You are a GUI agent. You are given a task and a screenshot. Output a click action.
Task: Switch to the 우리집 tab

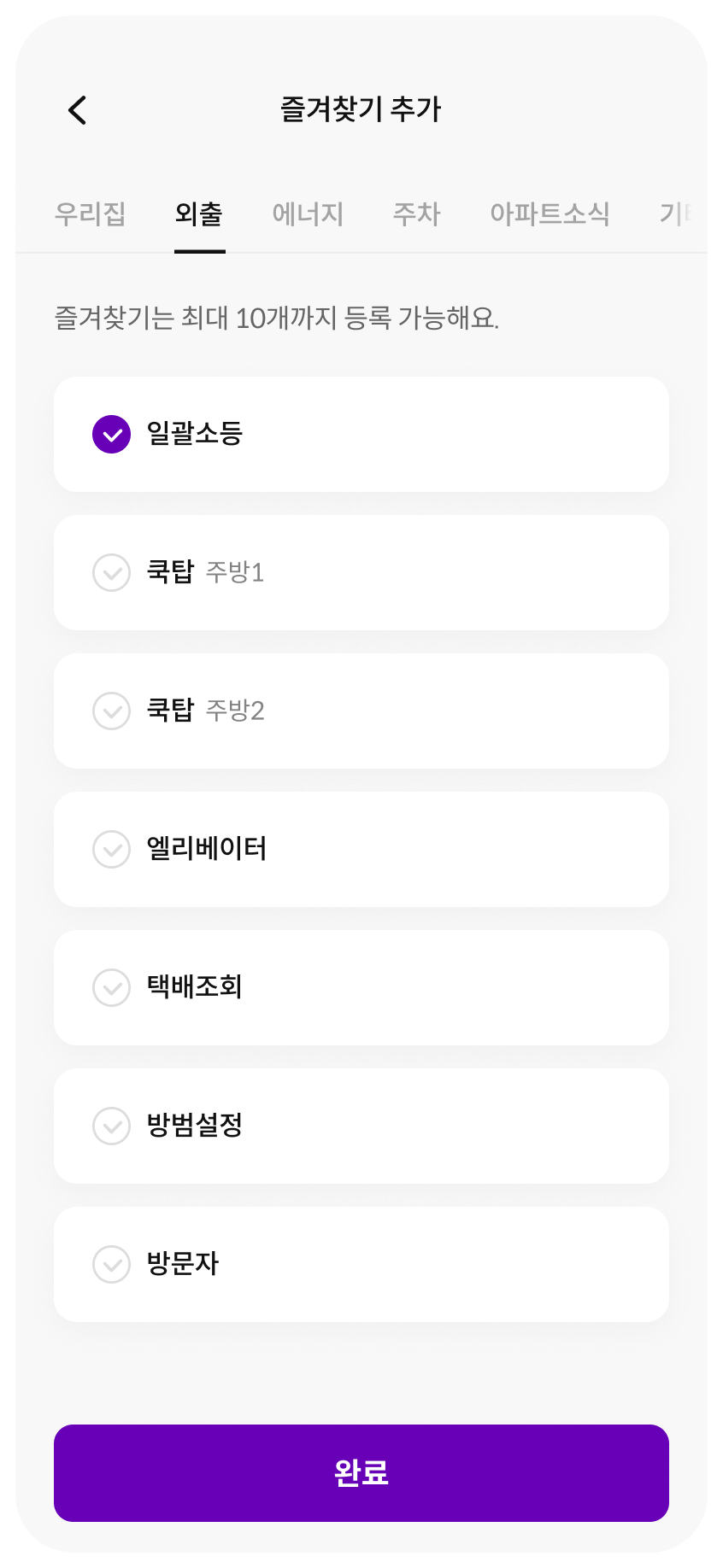[x=91, y=214]
